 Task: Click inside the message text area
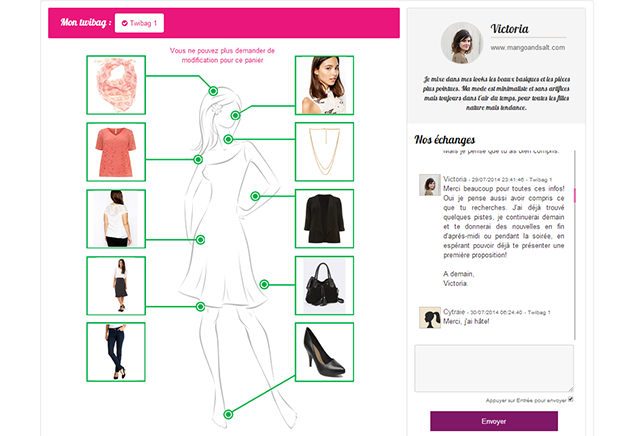pyautogui.click(x=494, y=369)
